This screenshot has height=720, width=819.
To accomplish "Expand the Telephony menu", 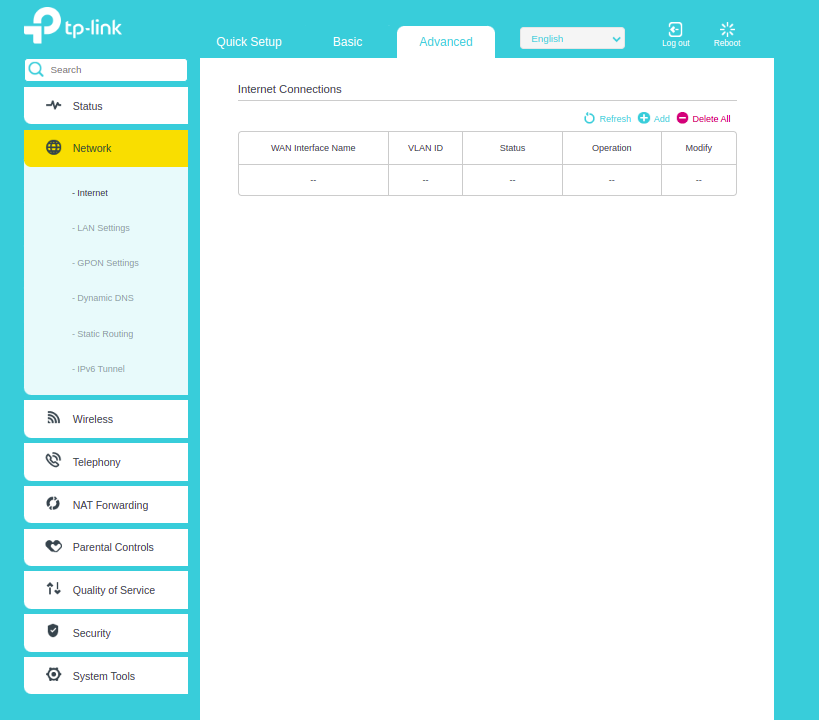I will (x=105, y=462).
